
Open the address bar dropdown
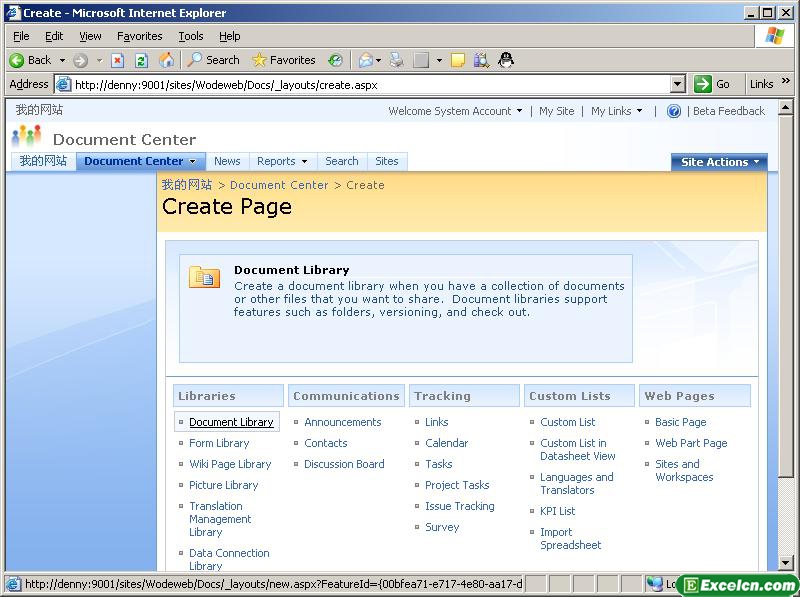[678, 84]
